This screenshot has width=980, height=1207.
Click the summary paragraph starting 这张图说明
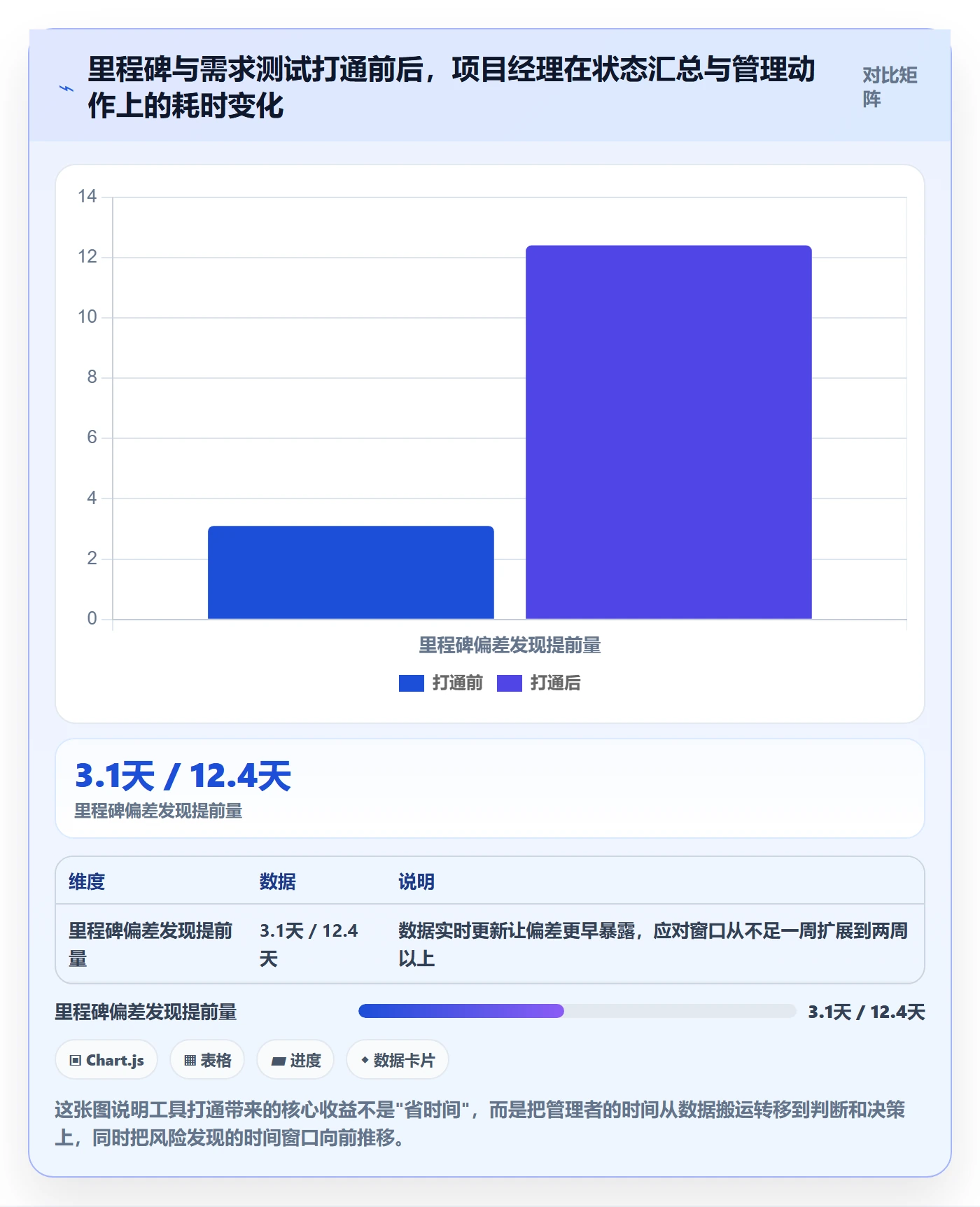pos(480,1124)
